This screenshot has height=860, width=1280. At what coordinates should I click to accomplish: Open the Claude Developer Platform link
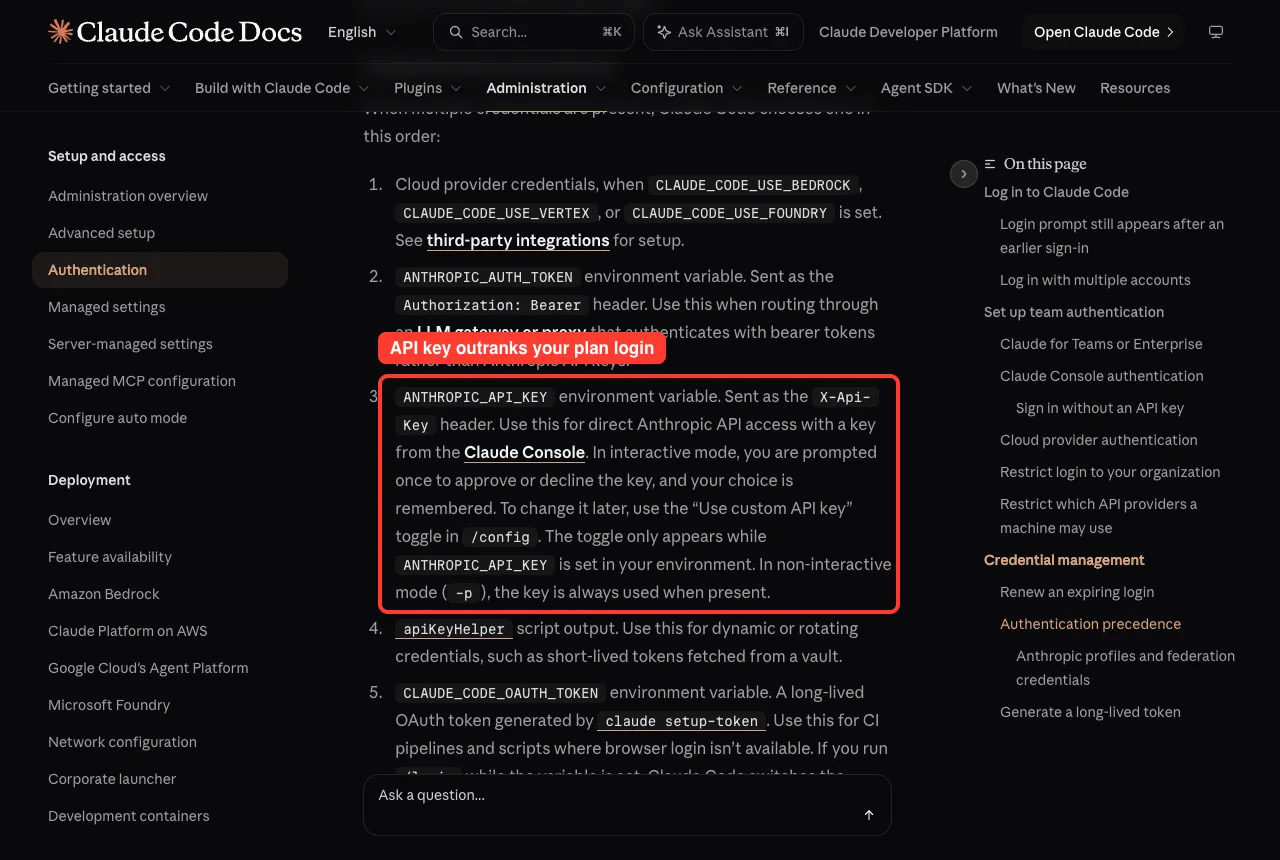coord(908,32)
